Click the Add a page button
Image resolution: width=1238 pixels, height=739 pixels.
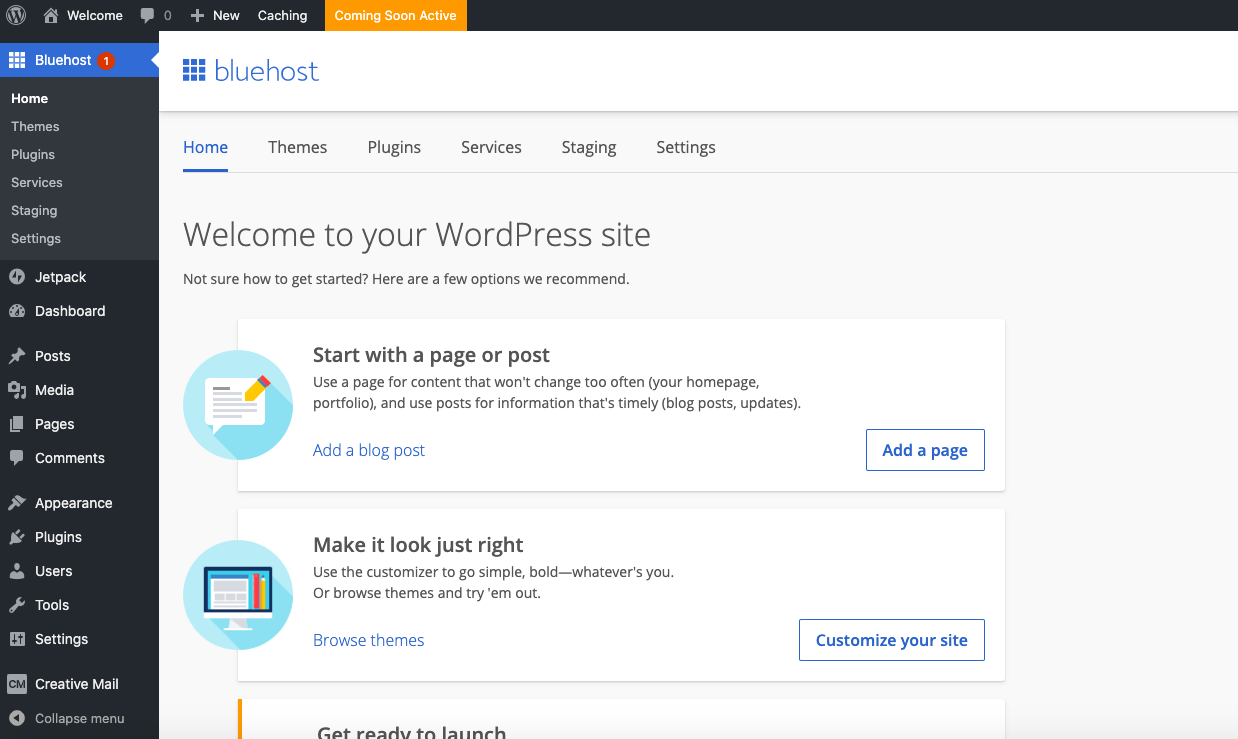pos(925,450)
